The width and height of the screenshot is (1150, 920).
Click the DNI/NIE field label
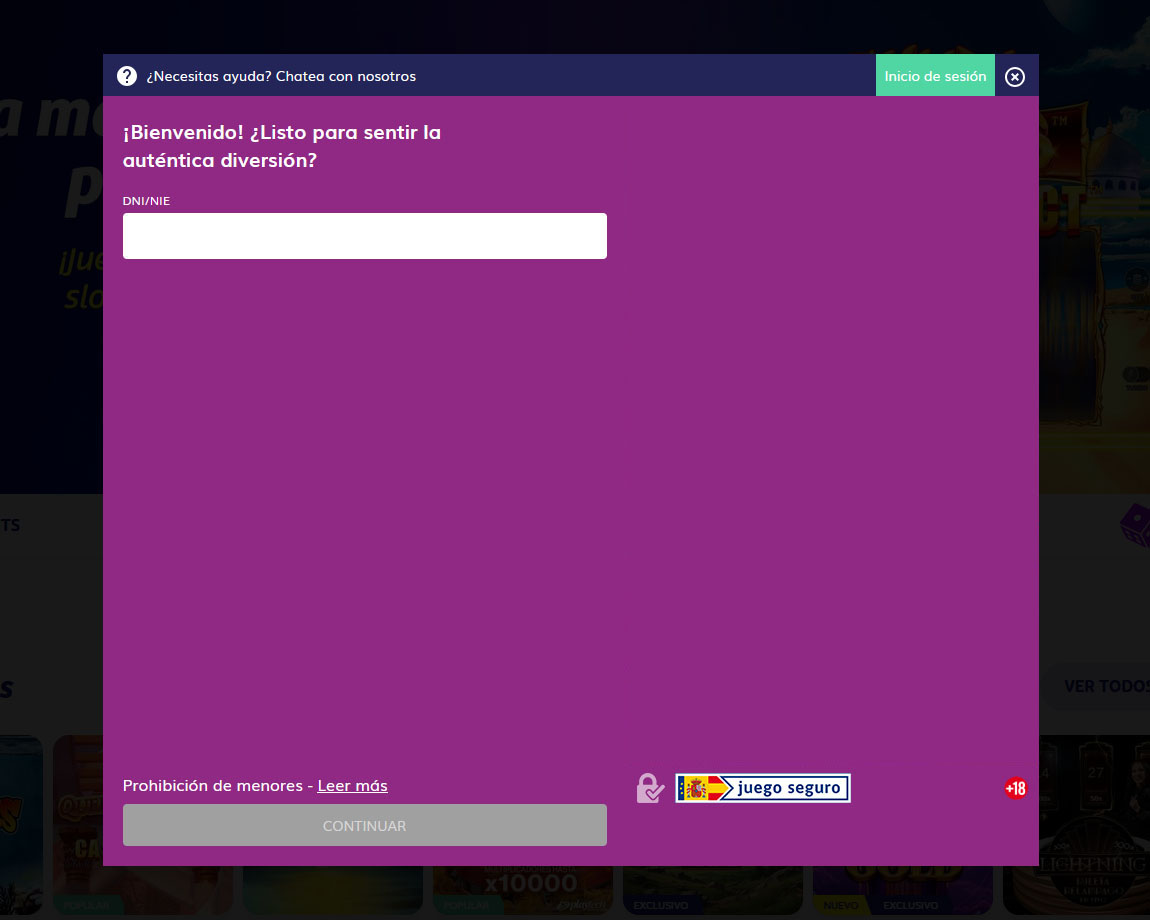click(146, 201)
